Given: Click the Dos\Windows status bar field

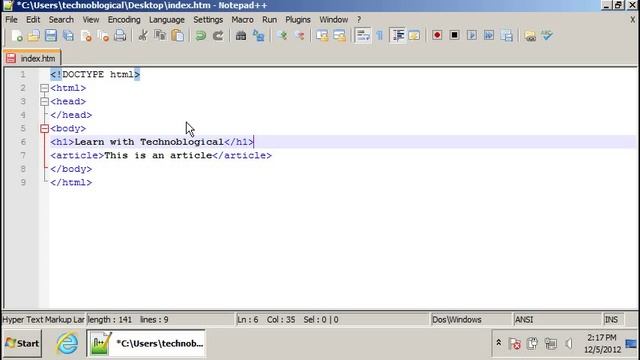Looking at the screenshot, I should (471, 320).
